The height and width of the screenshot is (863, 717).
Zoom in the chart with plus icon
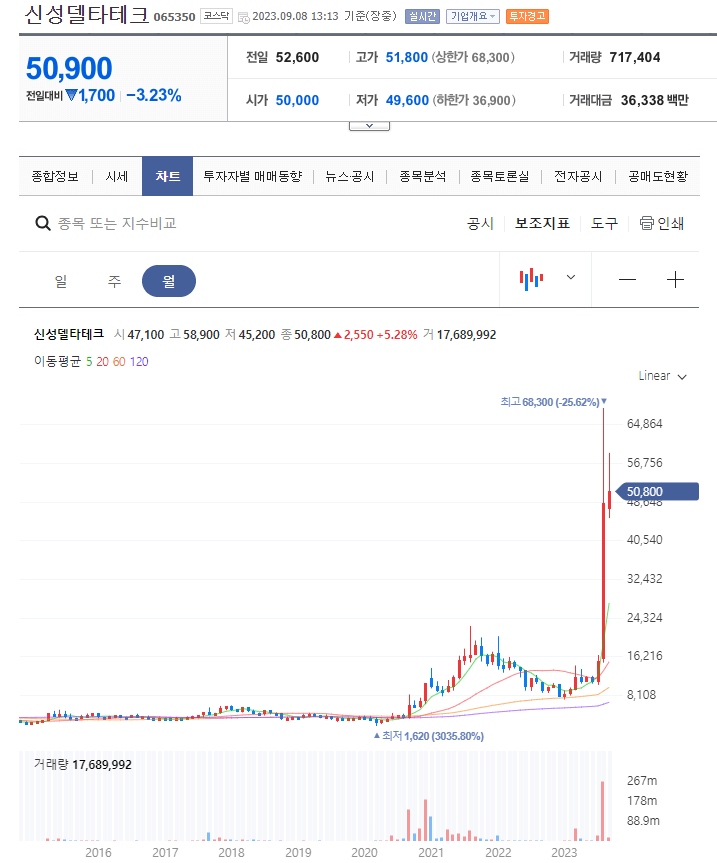pos(675,280)
